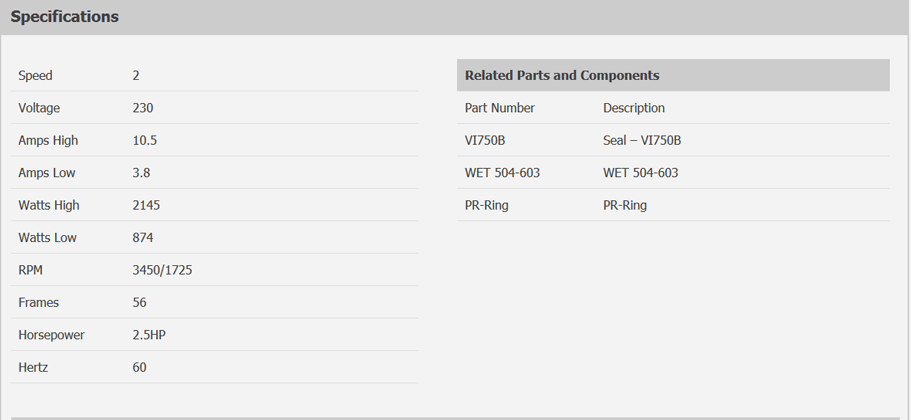Click the WET 504-603 part number
Screen dimensions: 911x420
point(502,173)
